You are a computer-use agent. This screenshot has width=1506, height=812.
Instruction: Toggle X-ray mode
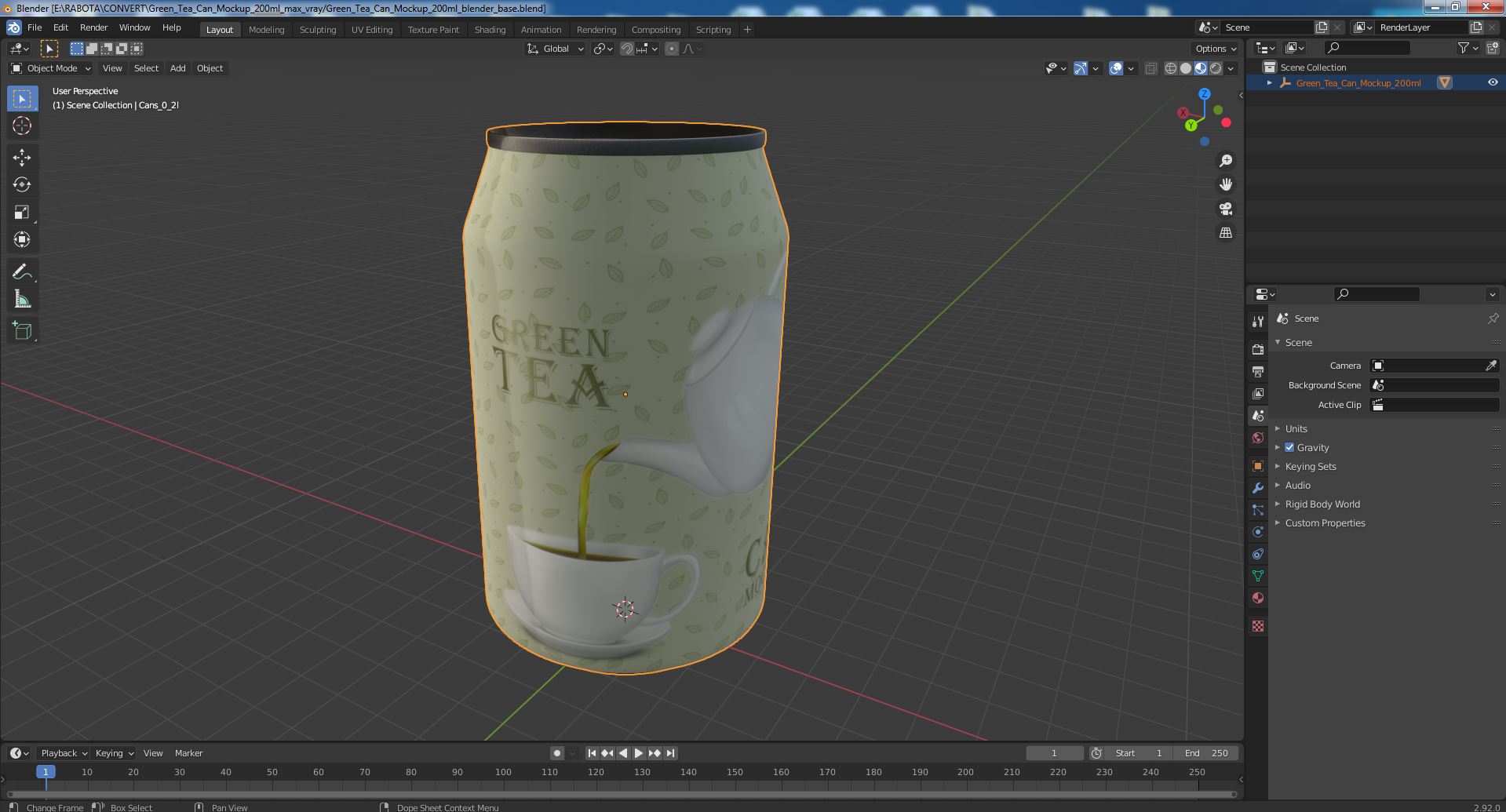click(x=1150, y=68)
